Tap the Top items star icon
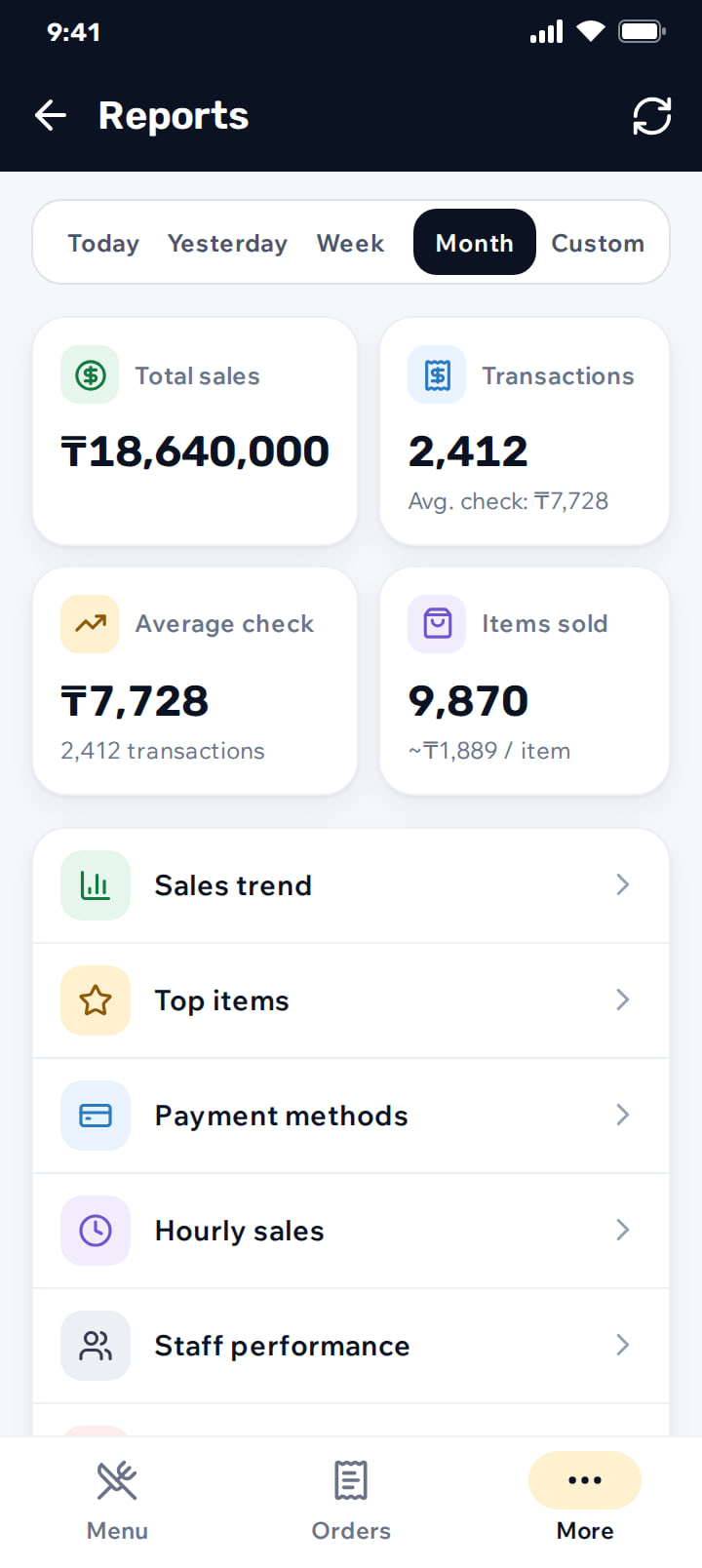Image resolution: width=702 pixels, height=1568 pixels. coord(96,1000)
